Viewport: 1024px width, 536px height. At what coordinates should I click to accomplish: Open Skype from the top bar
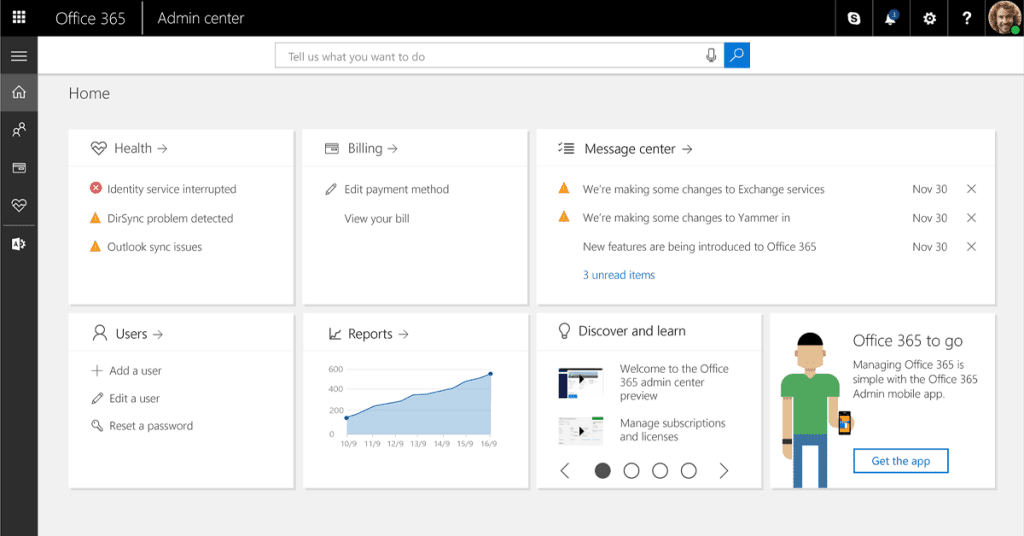(x=854, y=18)
